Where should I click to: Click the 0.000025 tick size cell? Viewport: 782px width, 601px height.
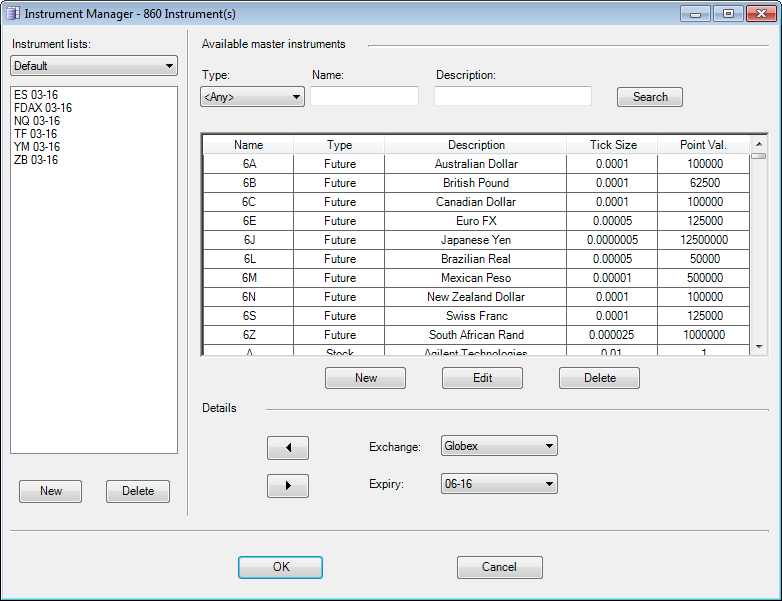[x=612, y=335]
